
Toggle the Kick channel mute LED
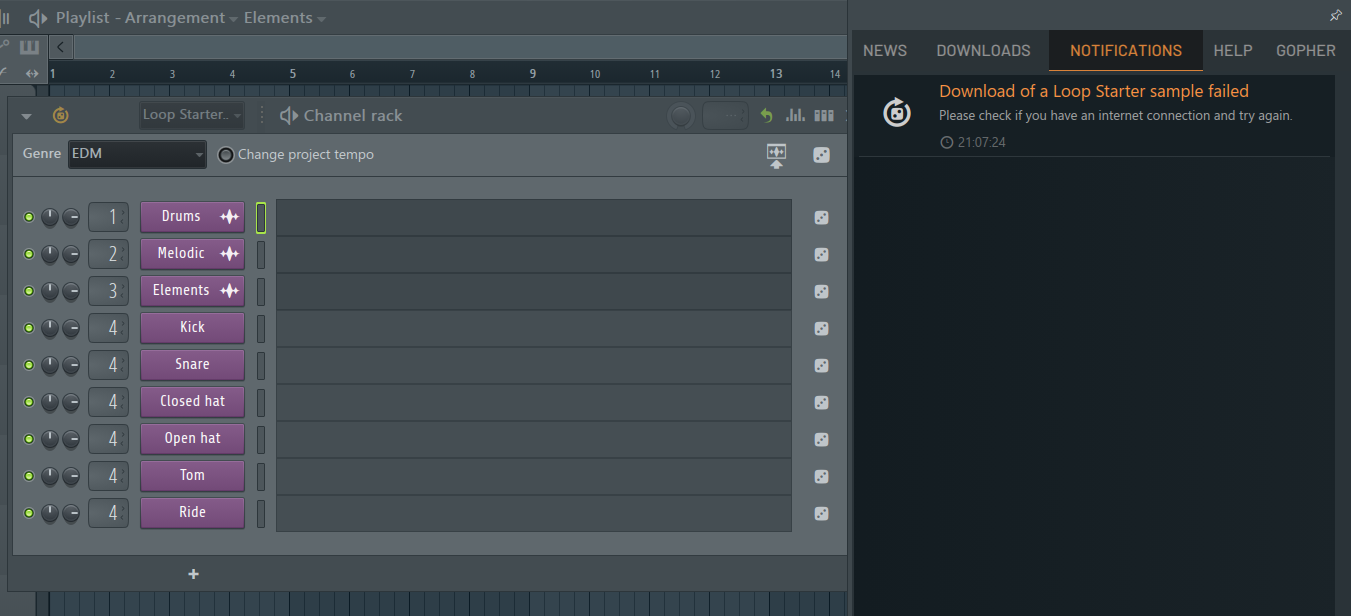coord(29,328)
